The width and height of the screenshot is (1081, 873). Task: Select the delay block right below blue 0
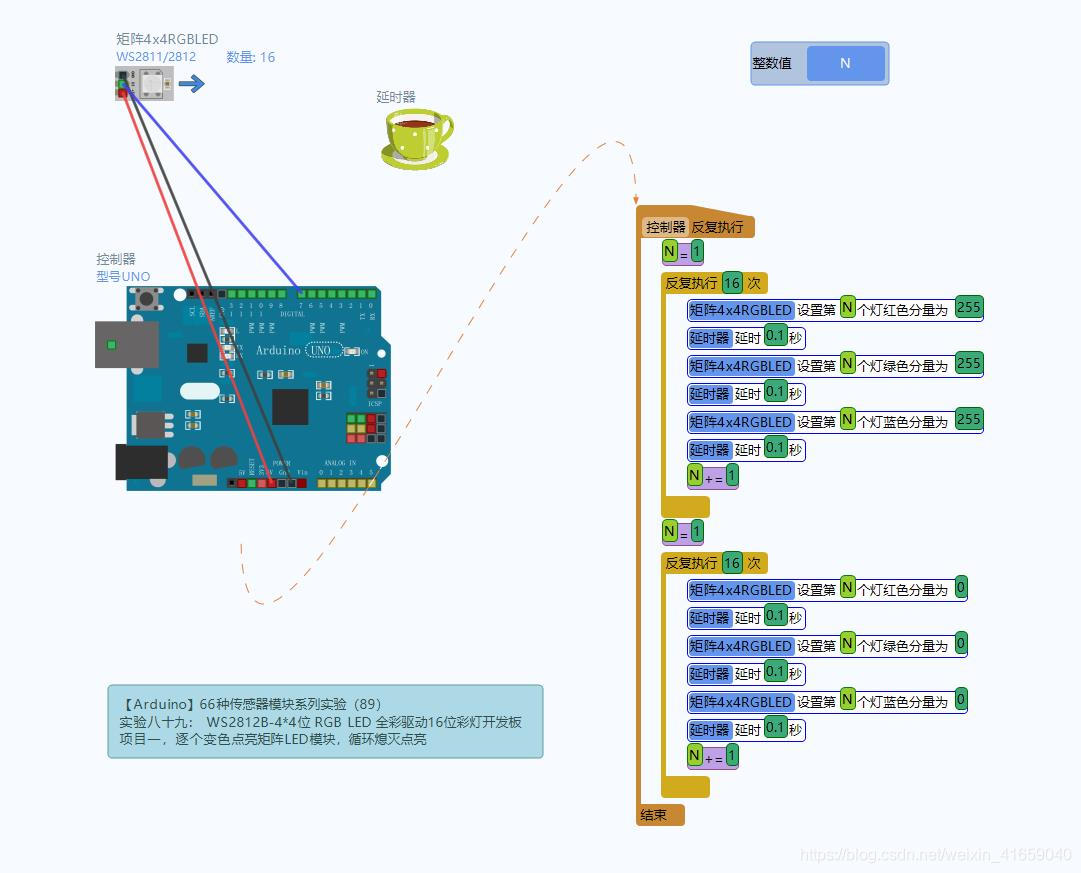point(746,729)
